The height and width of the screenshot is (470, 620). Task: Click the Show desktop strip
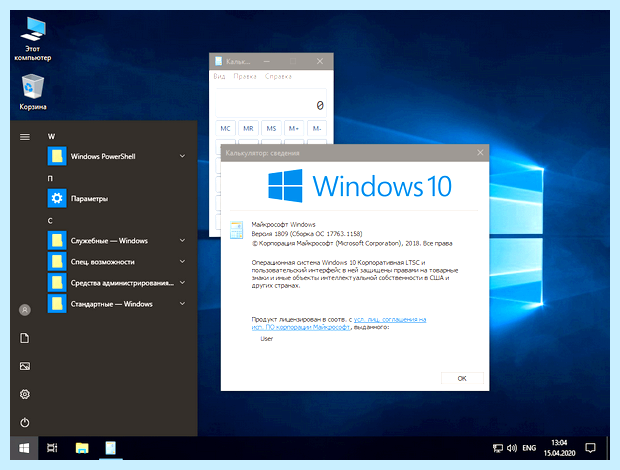pyautogui.click(x=608, y=448)
